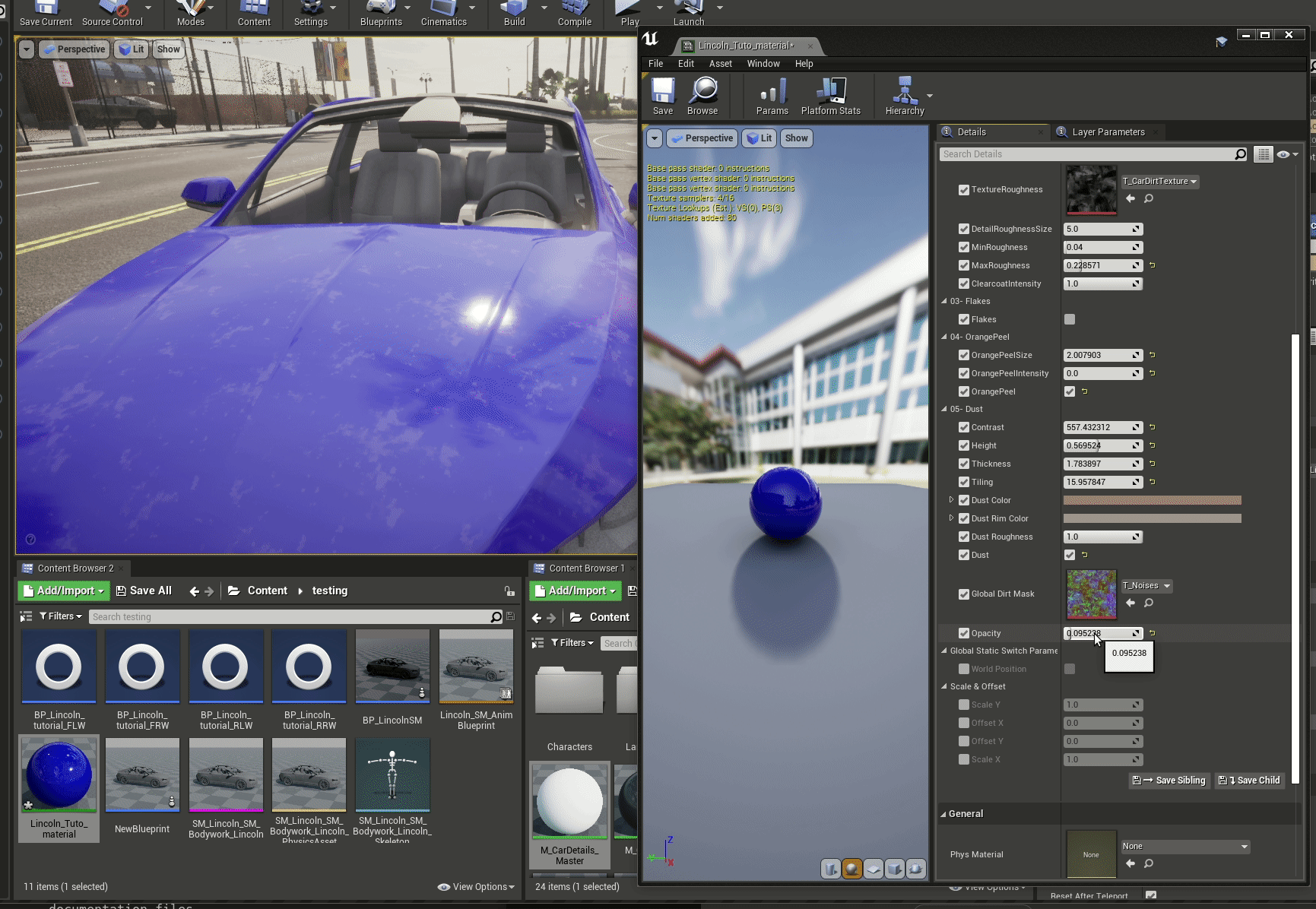Click Add/Import in Content Browser 1
Image resolution: width=1316 pixels, height=909 pixels.
[576, 591]
